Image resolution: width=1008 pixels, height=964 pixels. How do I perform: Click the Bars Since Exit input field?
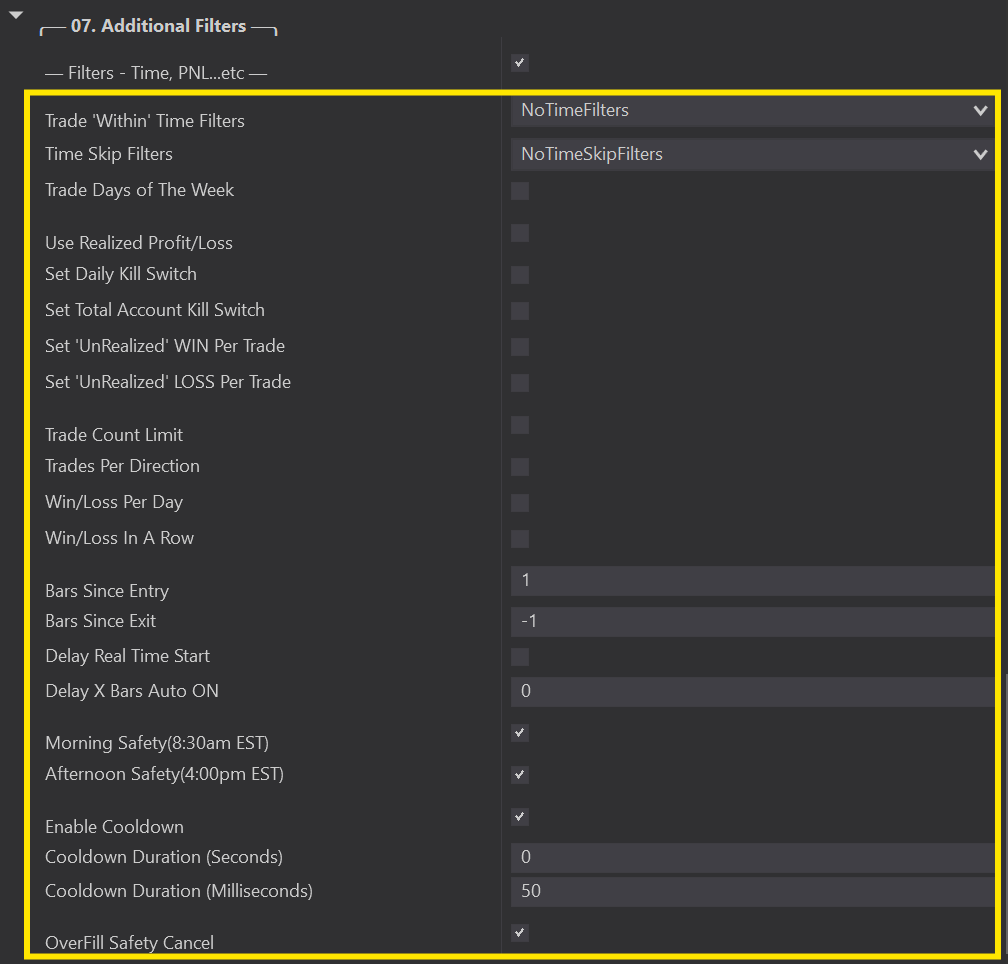click(x=752, y=622)
